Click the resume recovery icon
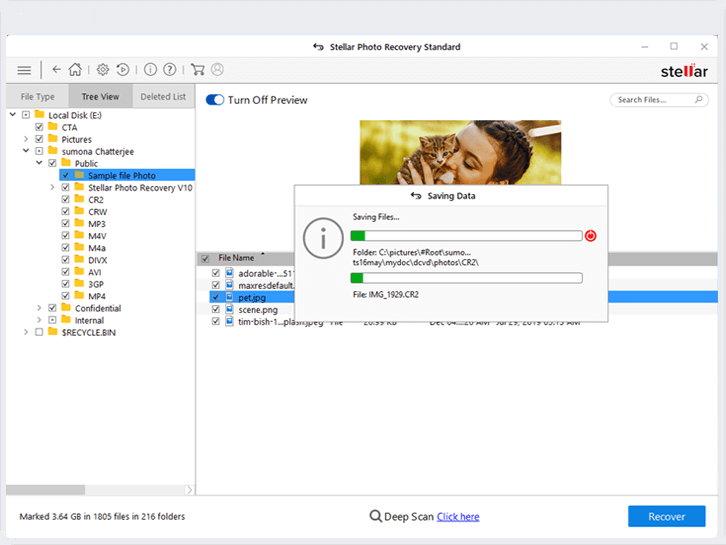The image size is (726, 545). (x=123, y=69)
